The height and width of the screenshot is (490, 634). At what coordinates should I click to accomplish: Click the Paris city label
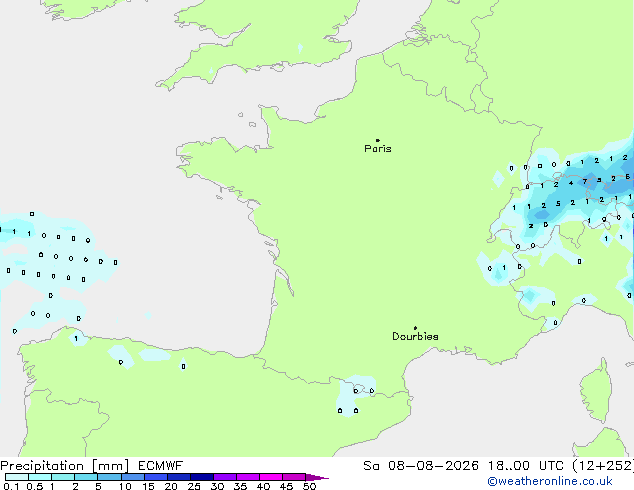click(378, 149)
